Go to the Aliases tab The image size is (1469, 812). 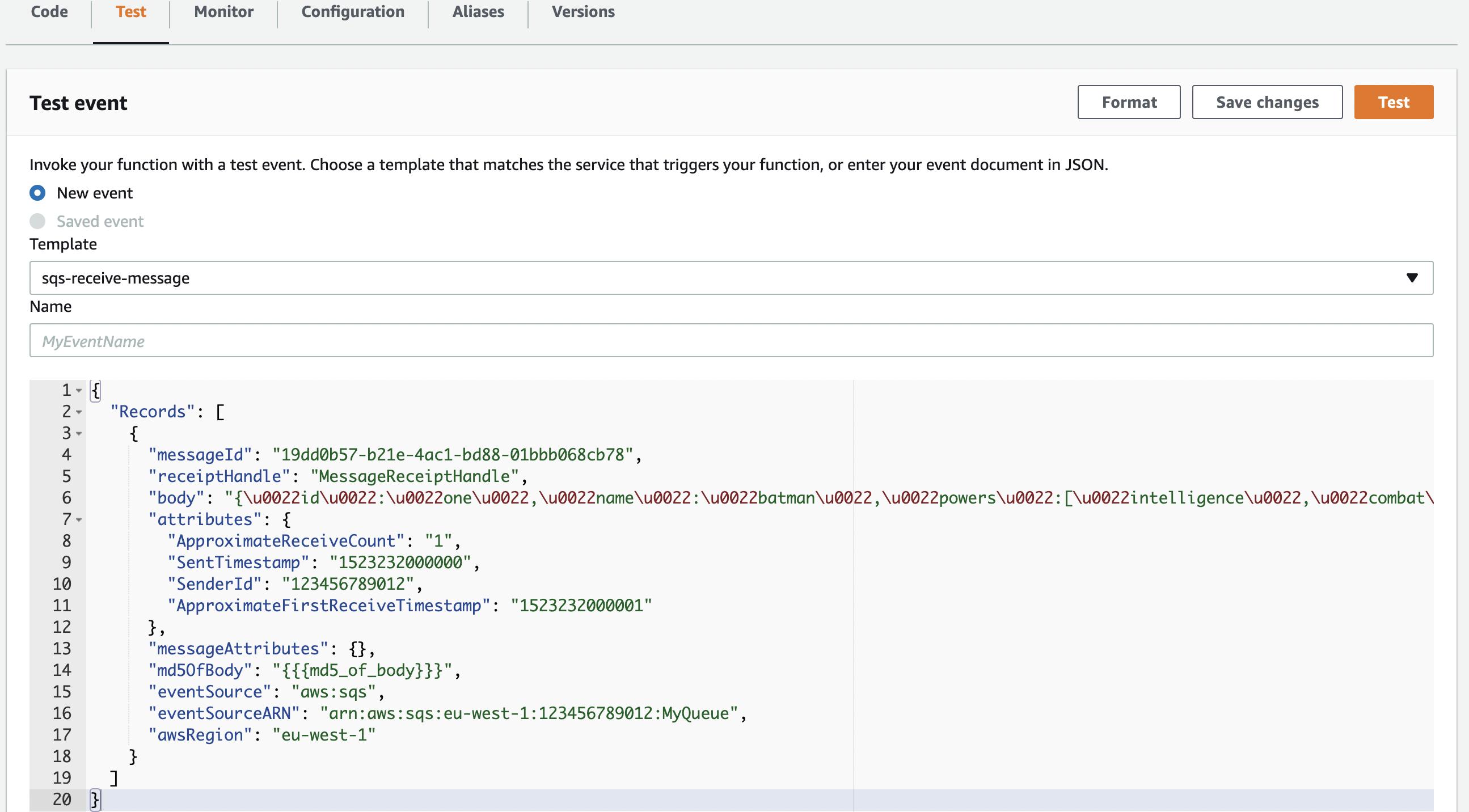(478, 11)
